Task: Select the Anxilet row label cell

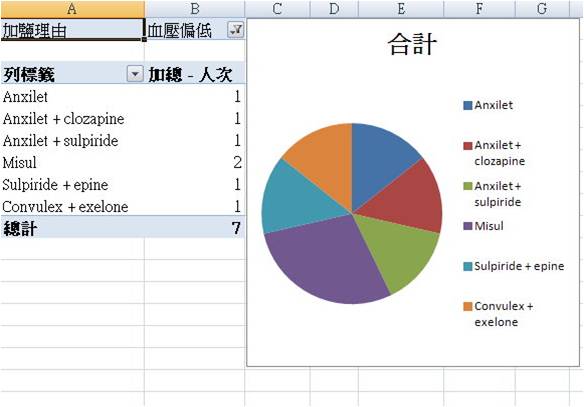Action: coord(72,97)
